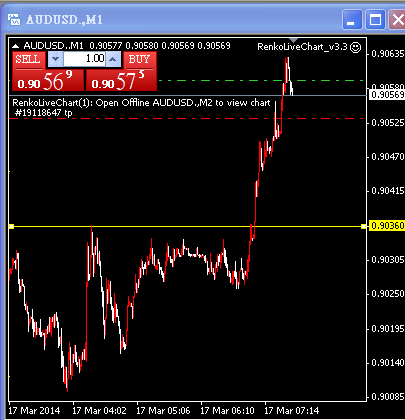This screenshot has width=405, height=420.
Task: Click the buy price 0.90575 panel
Action: pyautogui.click(x=121, y=80)
